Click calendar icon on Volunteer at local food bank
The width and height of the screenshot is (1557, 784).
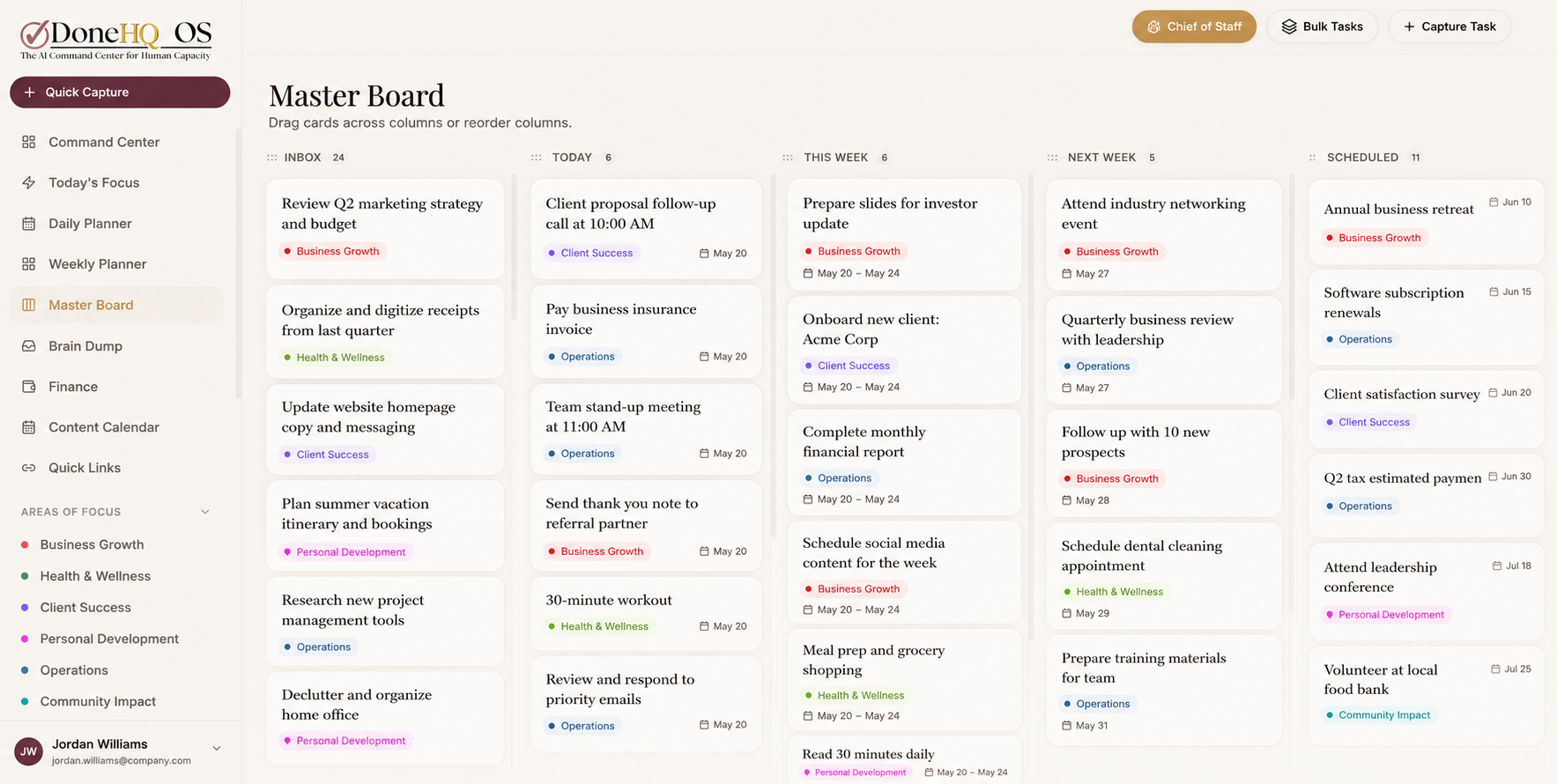tap(1495, 669)
